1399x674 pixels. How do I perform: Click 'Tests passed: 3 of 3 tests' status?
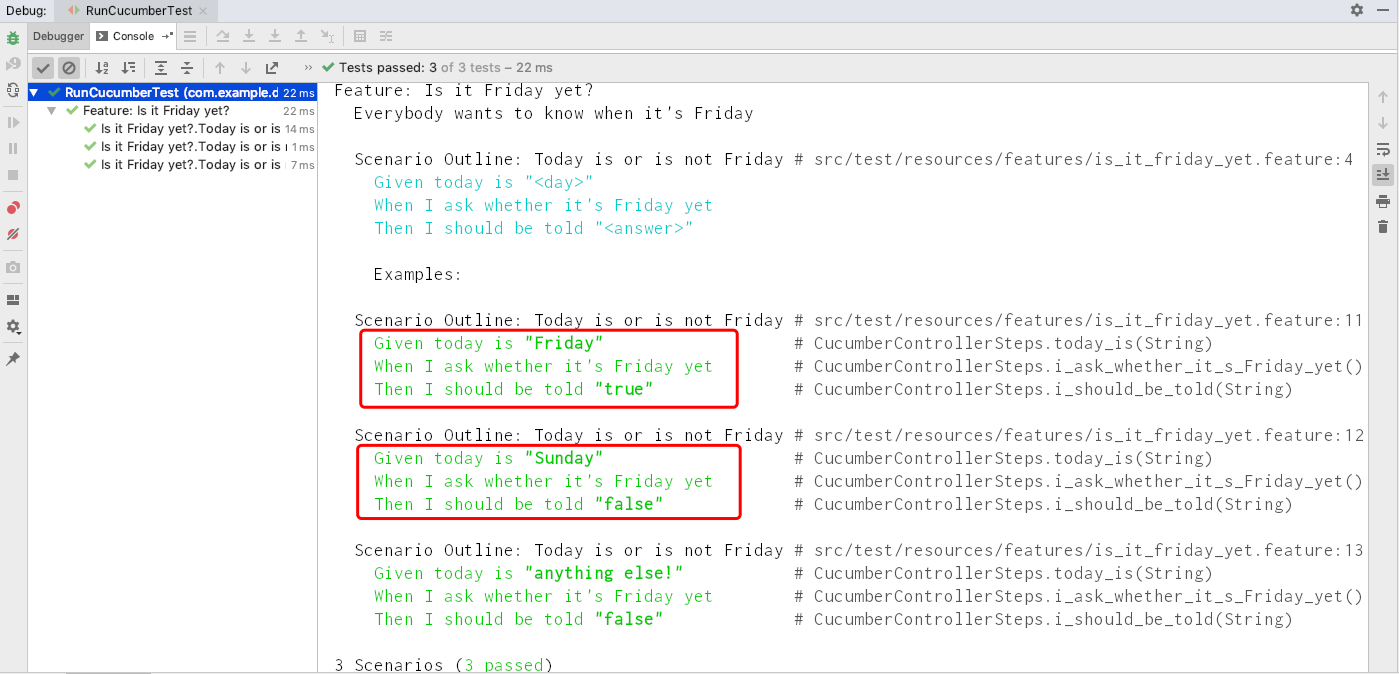pos(438,68)
